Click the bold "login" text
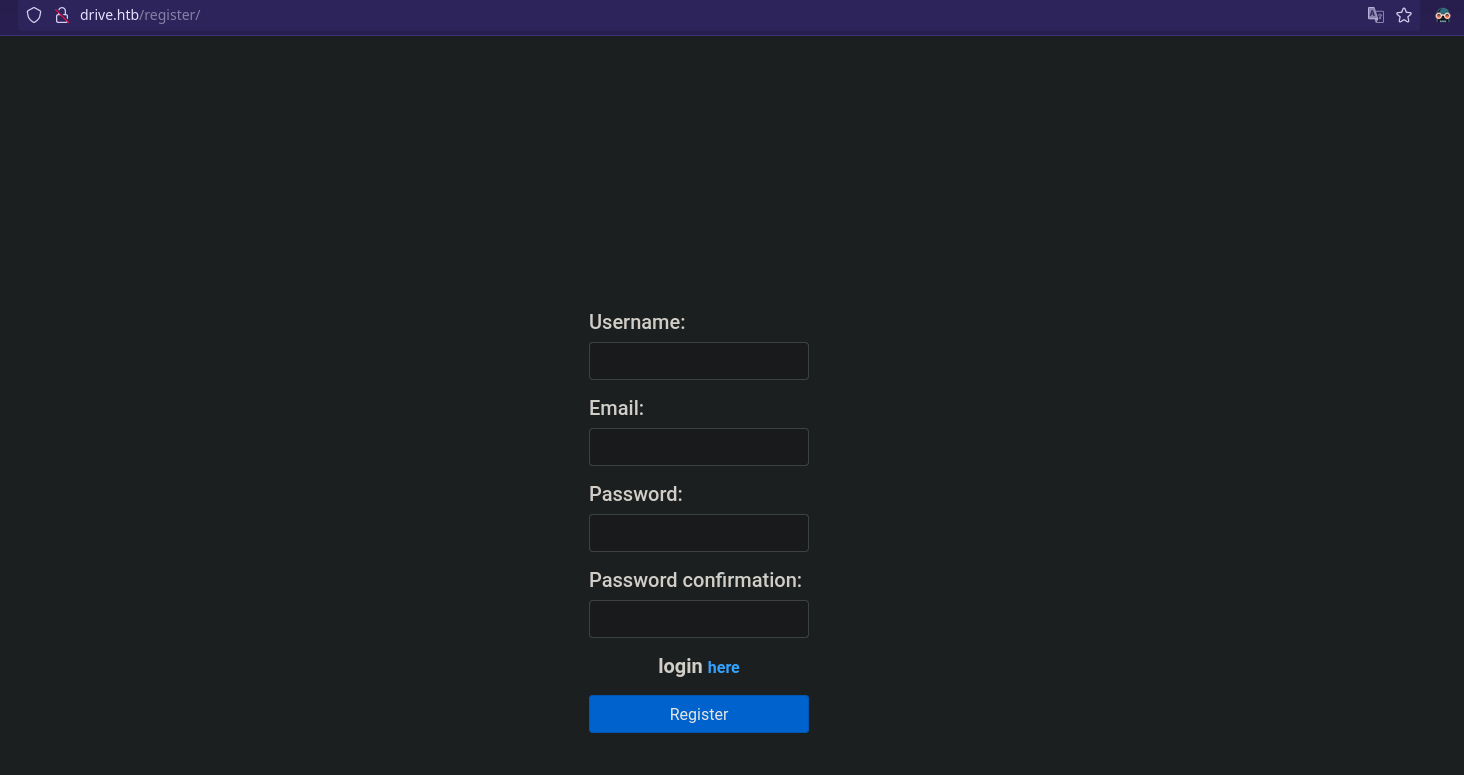Screen dimensions: 1464x775 (680, 666)
